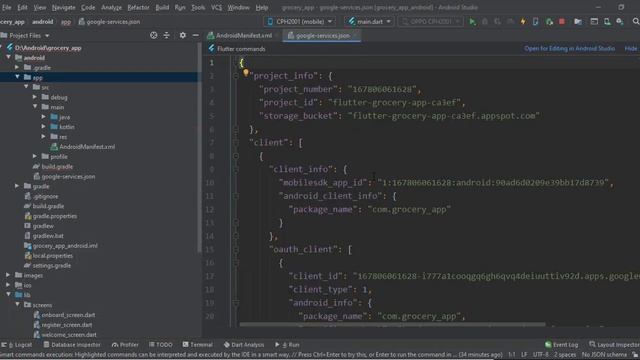This screenshot has width=640, height=360.
Task: Expand the images folder
Action: (8, 275)
